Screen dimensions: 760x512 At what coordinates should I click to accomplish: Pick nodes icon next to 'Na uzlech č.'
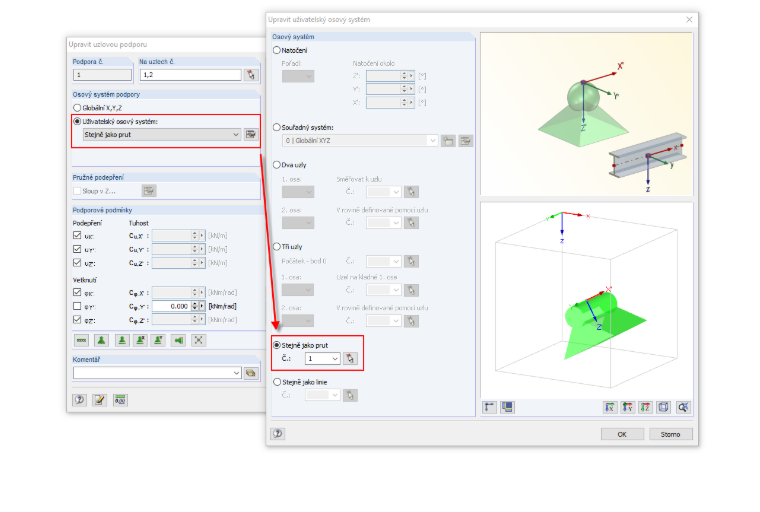pyautogui.click(x=251, y=75)
